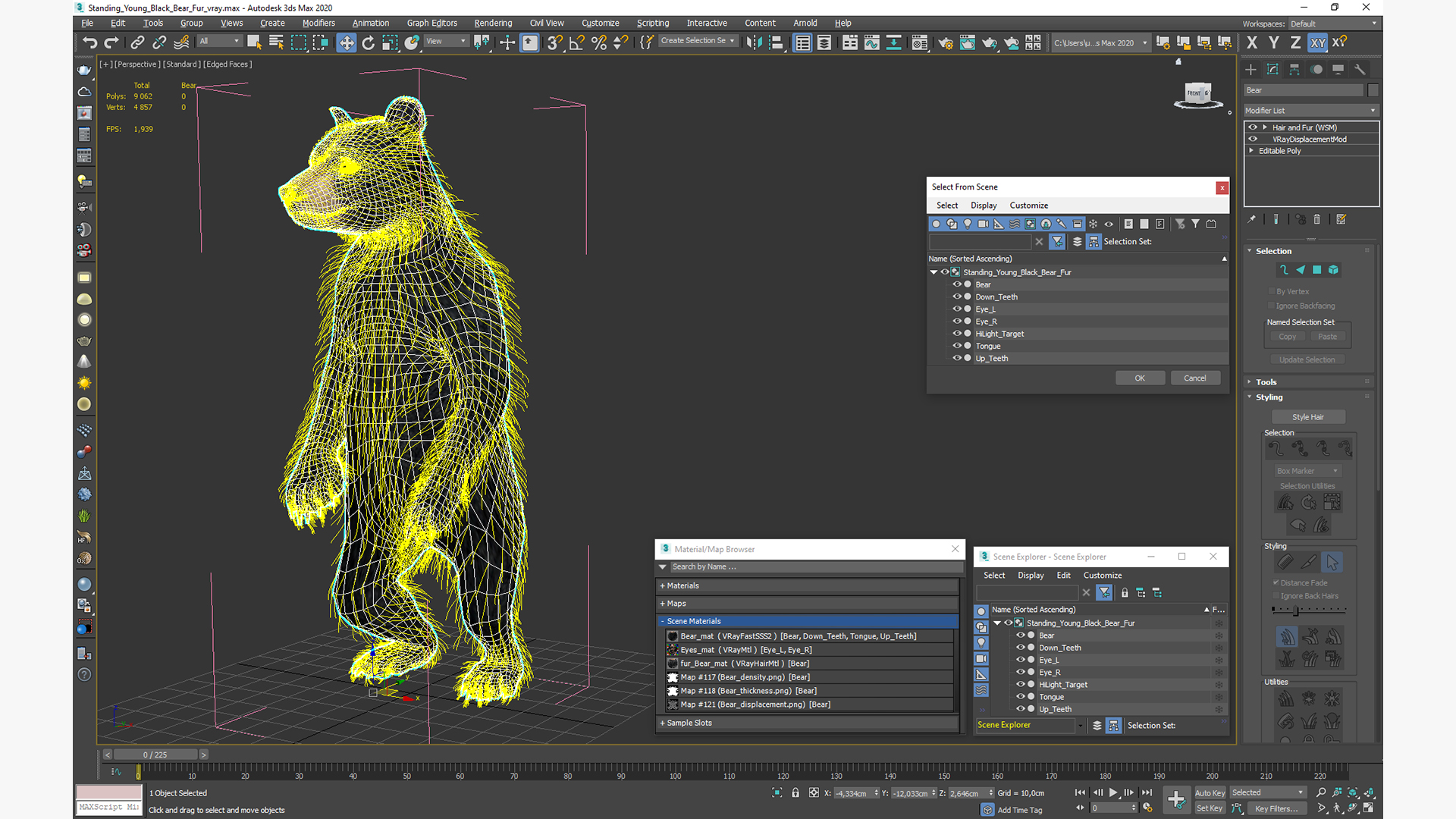This screenshot has height=819, width=1456.
Task: Toggle visibility eye of Hair and Fur modifier
Action: (x=1253, y=127)
